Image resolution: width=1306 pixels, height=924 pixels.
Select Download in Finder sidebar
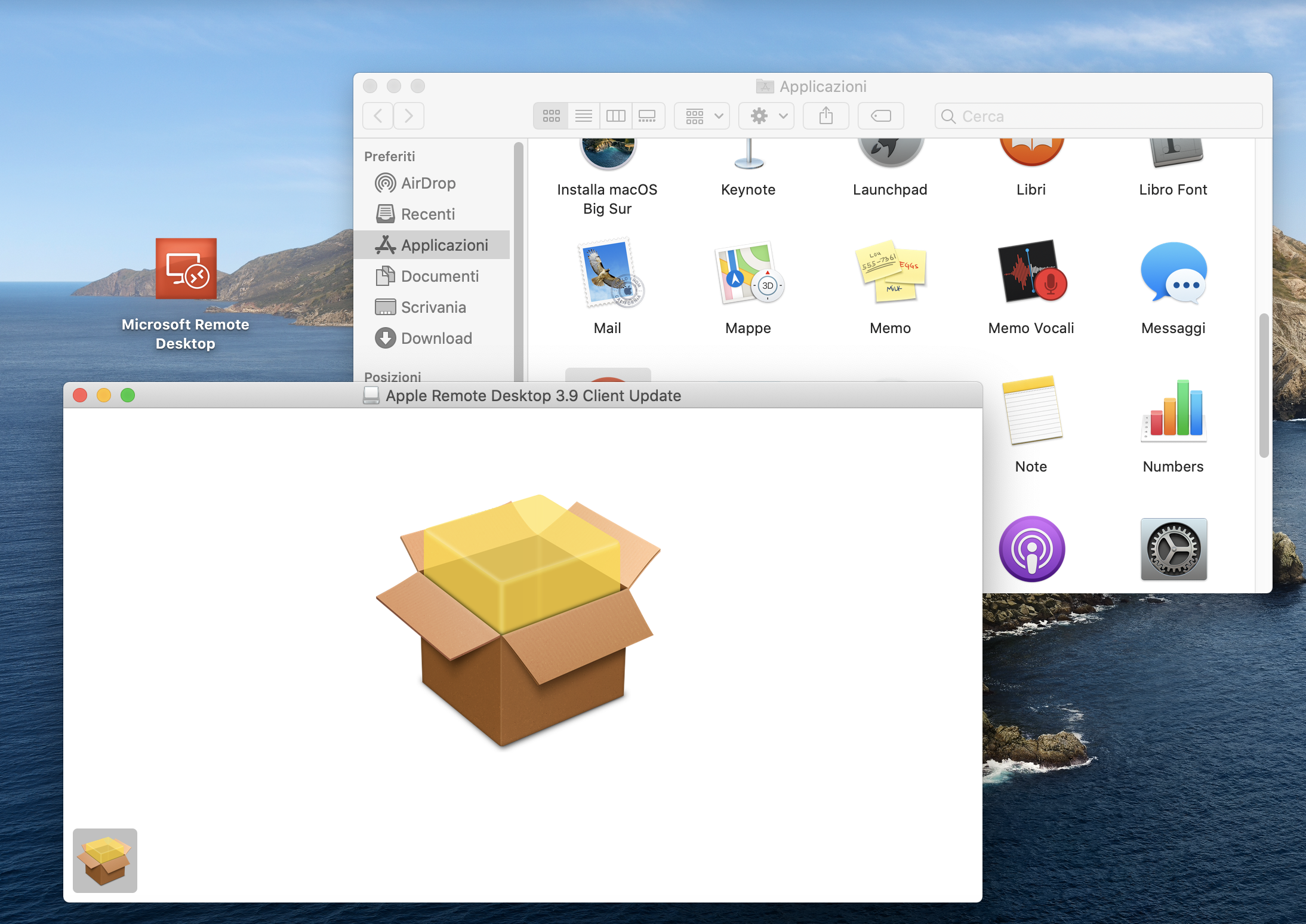click(x=436, y=338)
